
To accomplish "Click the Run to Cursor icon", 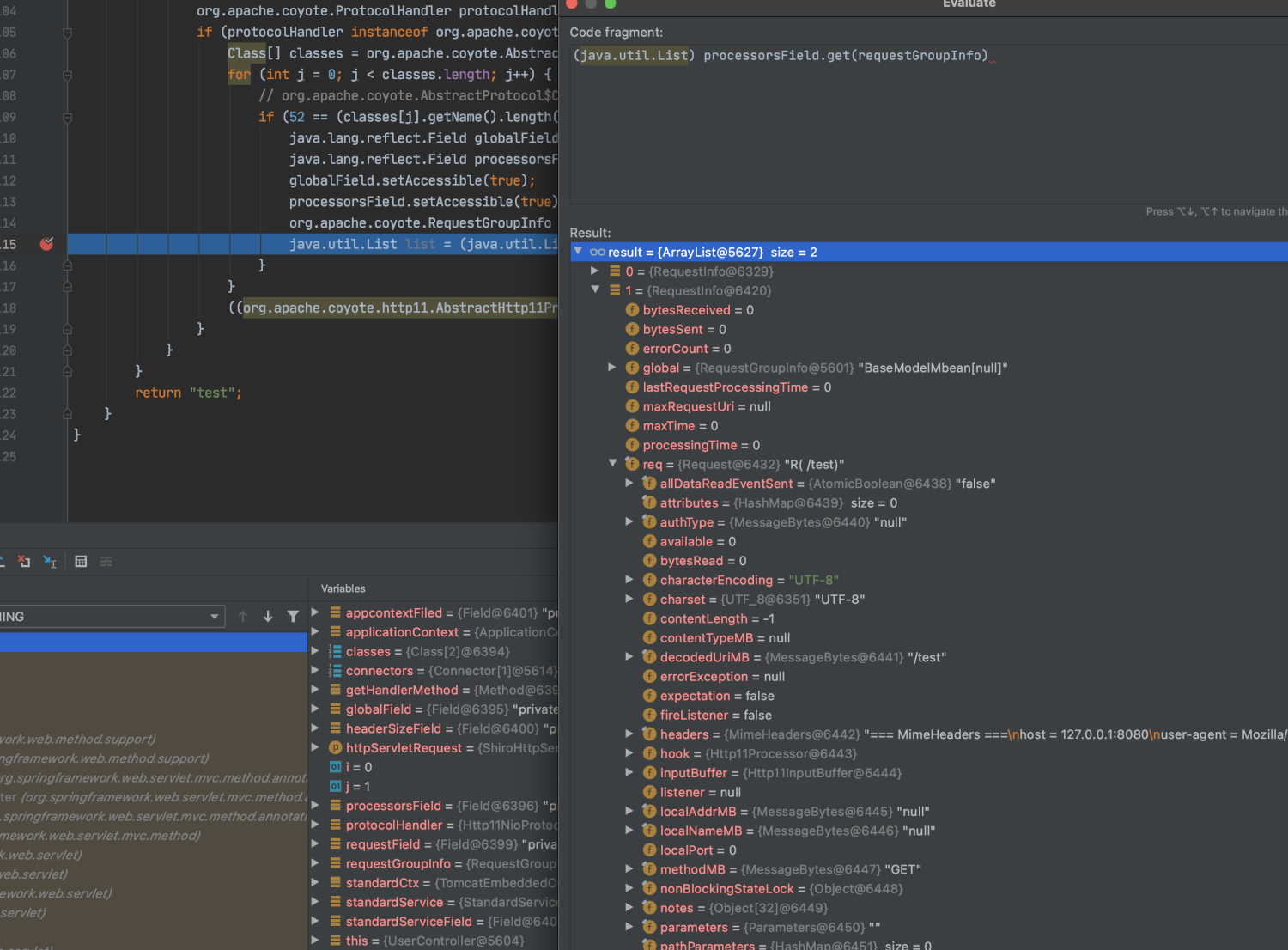I will [50, 562].
